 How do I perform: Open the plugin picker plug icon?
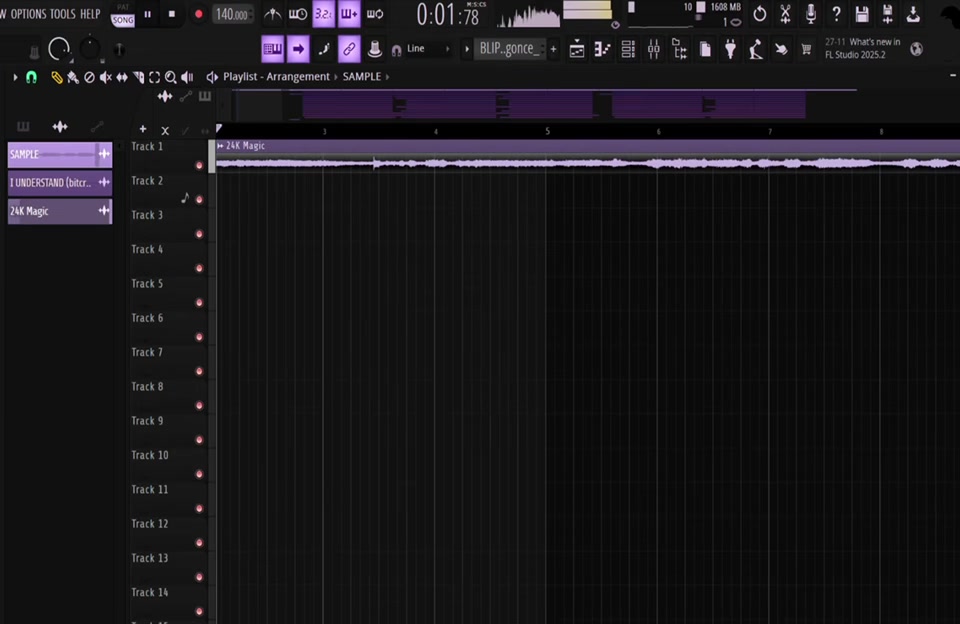pyautogui.click(x=730, y=50)
